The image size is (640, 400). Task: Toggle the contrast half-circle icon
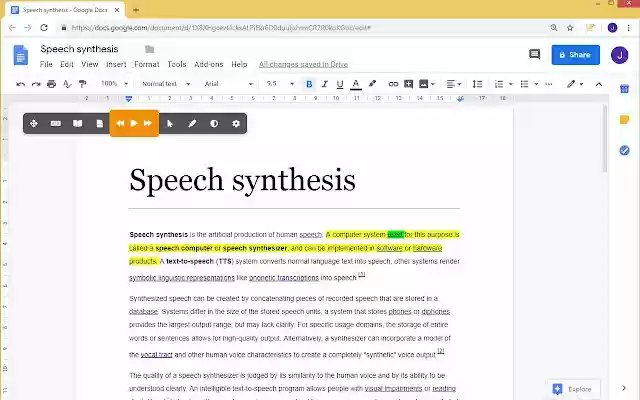pyautogui.click(x=214, y=123)
